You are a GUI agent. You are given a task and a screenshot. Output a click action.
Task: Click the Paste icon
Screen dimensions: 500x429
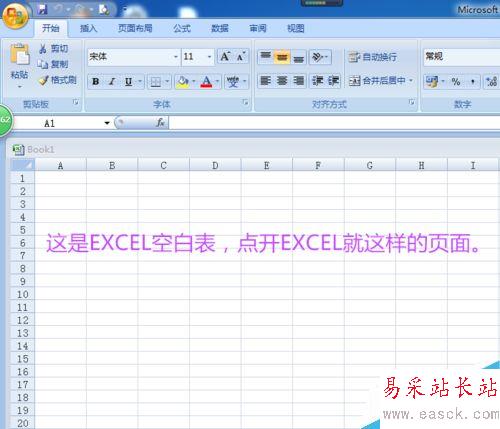pos(19,54)
